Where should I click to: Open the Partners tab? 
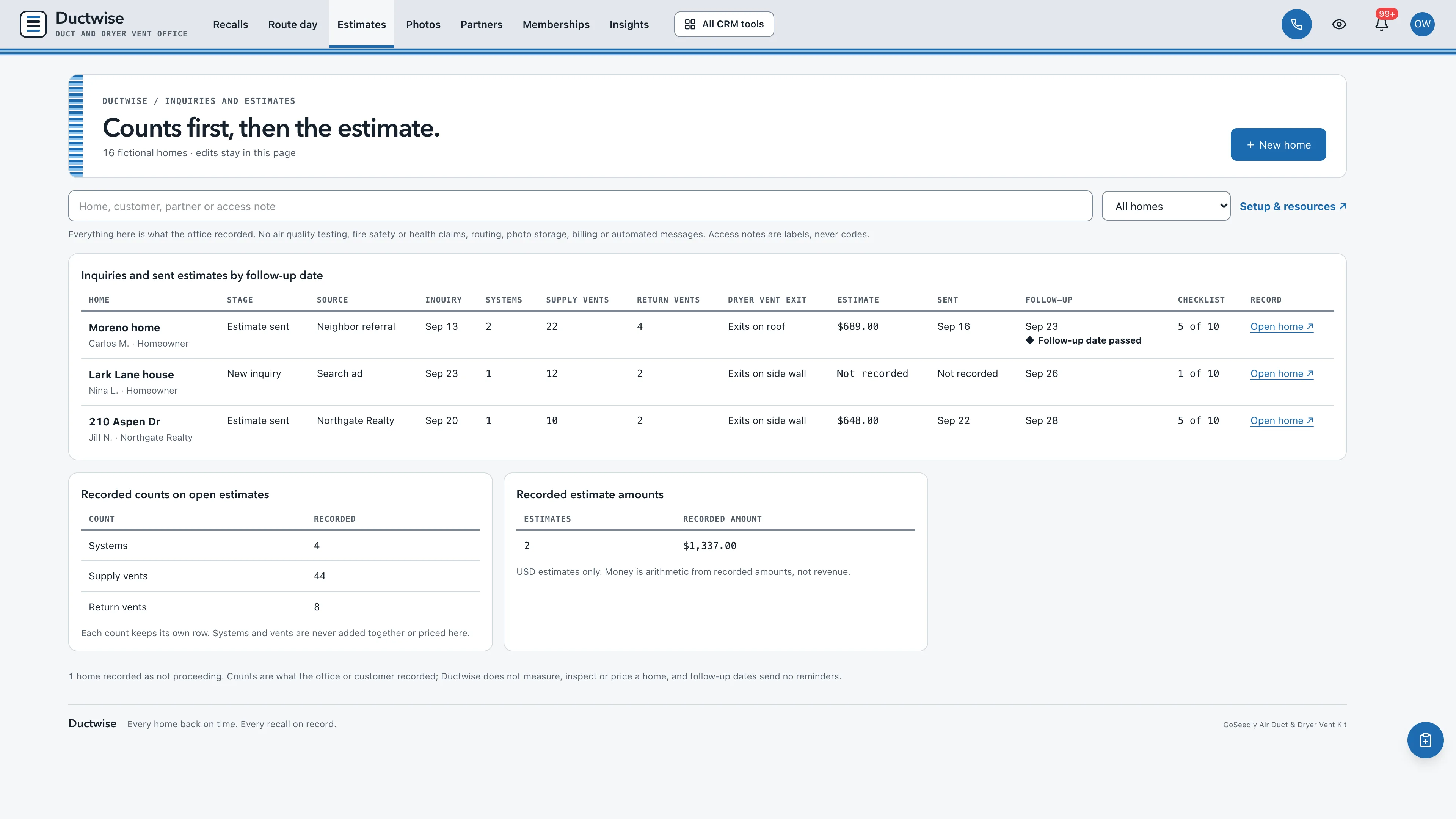(481, 24)
